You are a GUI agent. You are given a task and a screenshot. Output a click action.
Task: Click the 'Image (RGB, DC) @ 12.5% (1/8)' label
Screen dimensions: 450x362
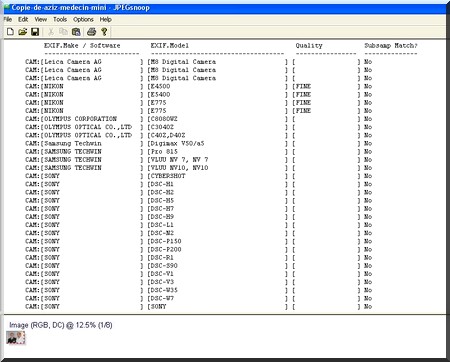click(61, 325)
